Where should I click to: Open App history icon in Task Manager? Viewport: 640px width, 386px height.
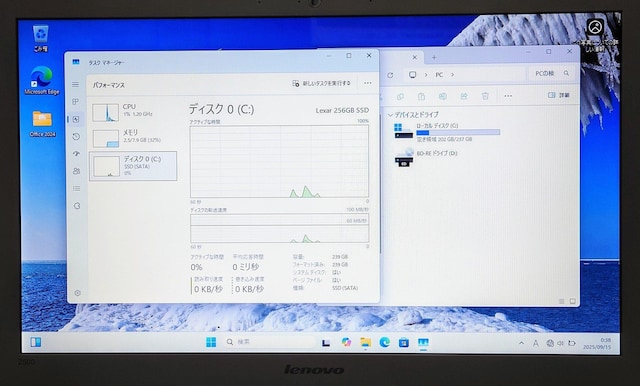[76, 136]
